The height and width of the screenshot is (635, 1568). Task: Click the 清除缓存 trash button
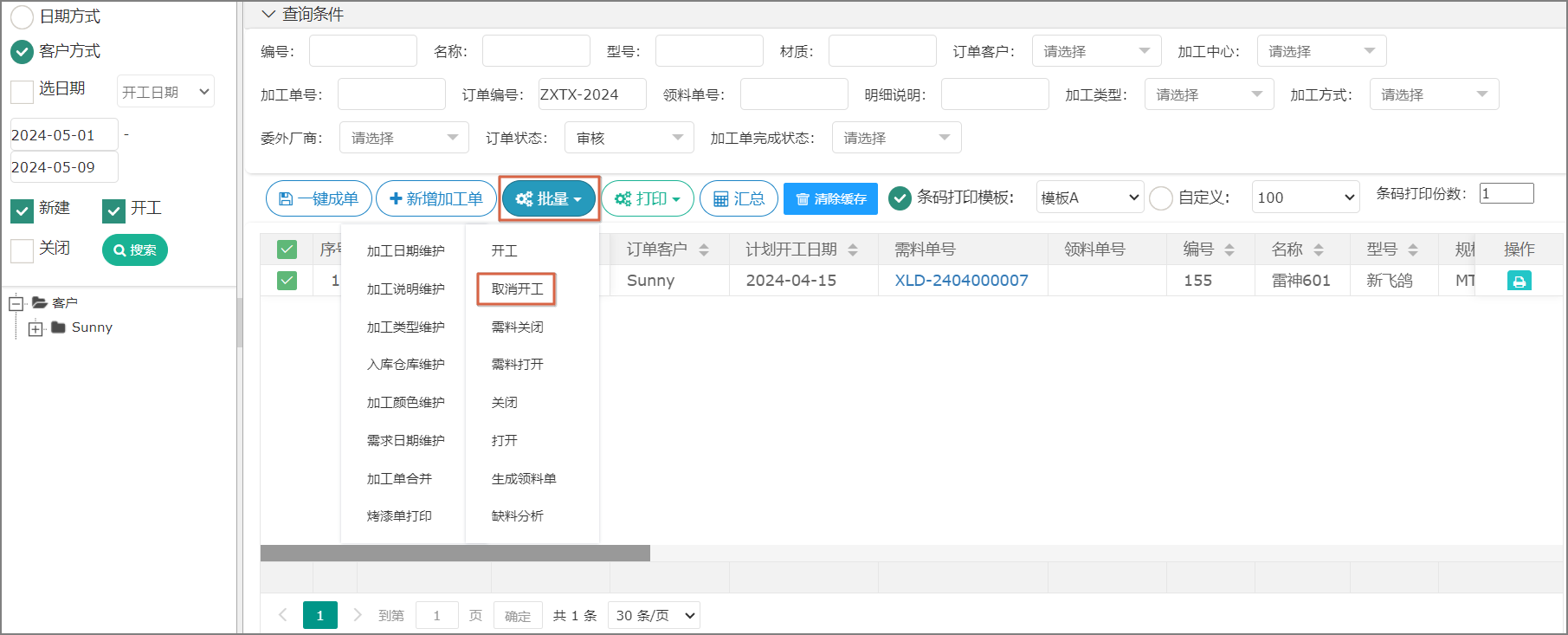tap(830, 198)
